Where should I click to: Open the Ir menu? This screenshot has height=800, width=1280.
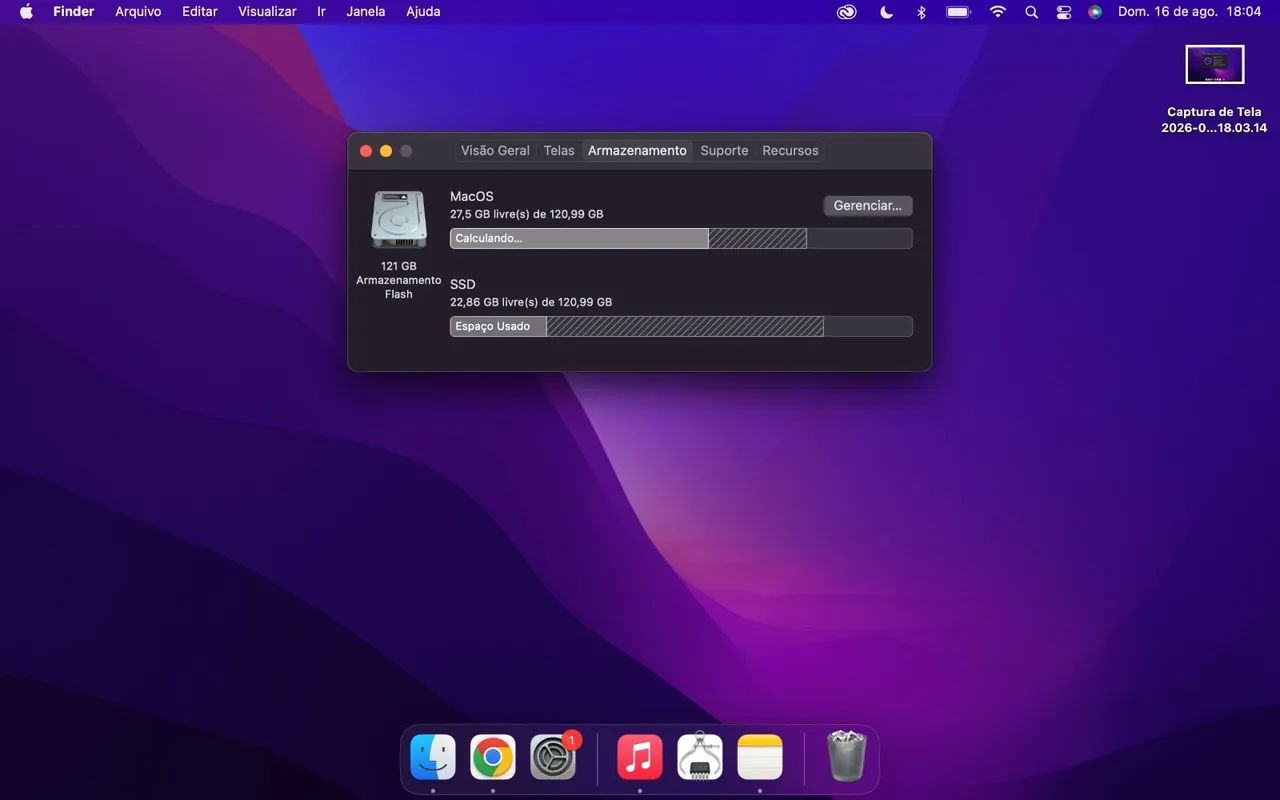[321, 12]
